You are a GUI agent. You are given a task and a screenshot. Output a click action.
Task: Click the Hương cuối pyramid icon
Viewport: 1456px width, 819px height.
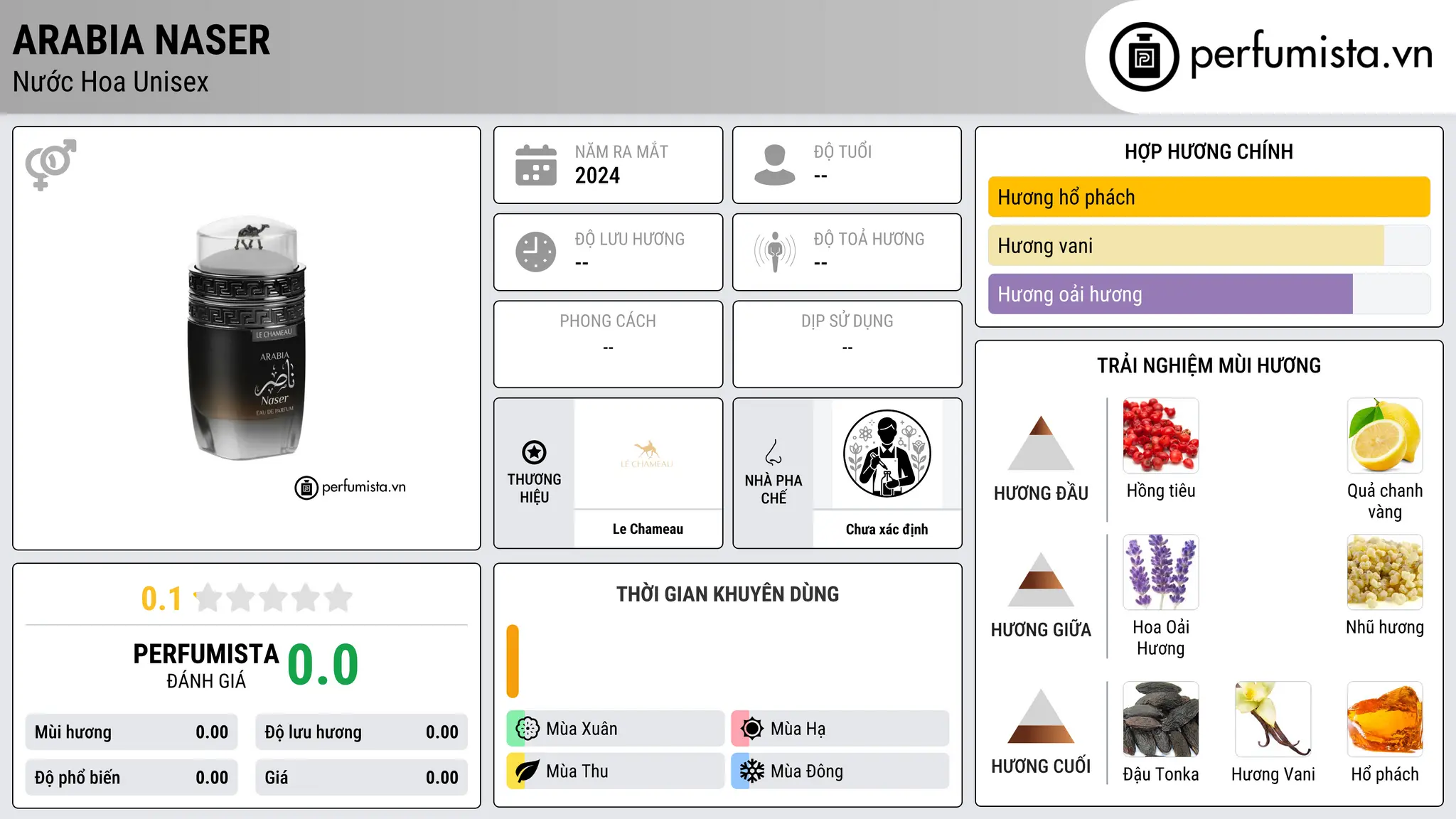click(1041, 716)
